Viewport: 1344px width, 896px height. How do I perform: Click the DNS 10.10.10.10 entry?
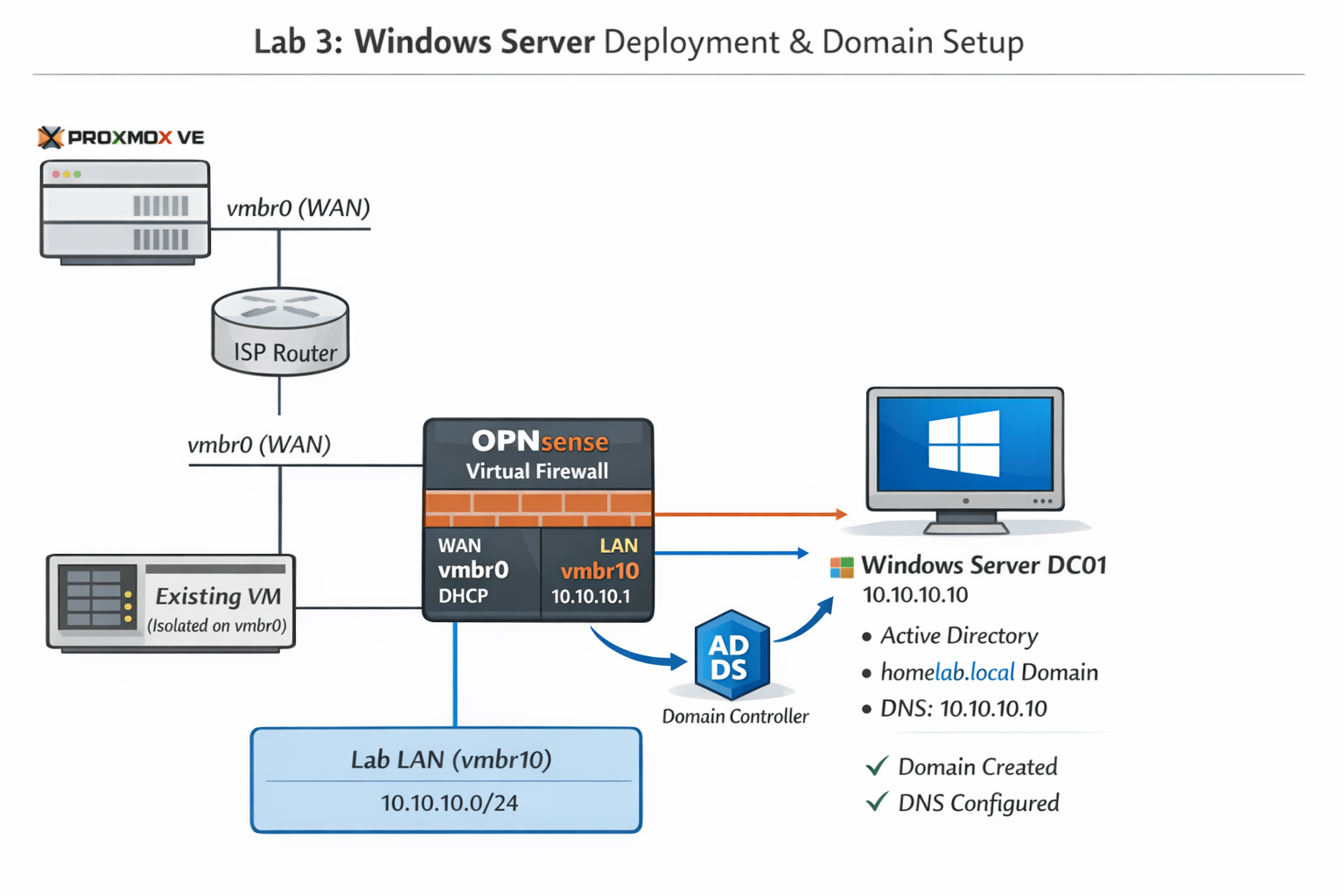pyautogui.click(x=962, y=709)
